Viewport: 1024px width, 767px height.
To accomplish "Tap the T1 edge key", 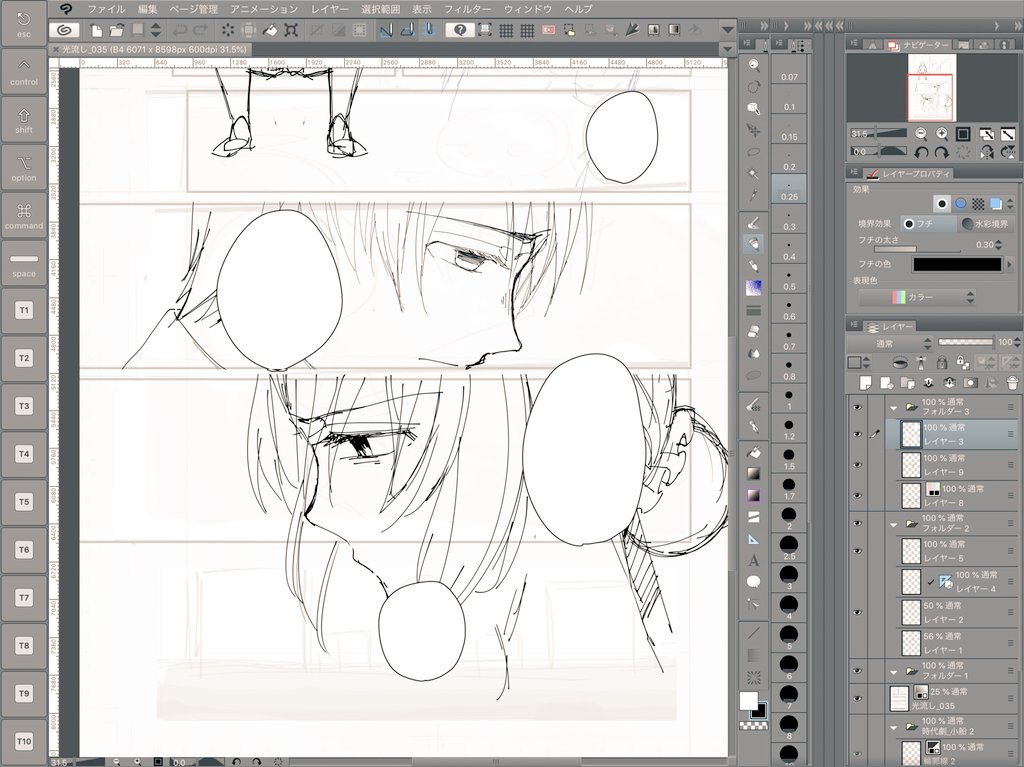I will [24, 310].
